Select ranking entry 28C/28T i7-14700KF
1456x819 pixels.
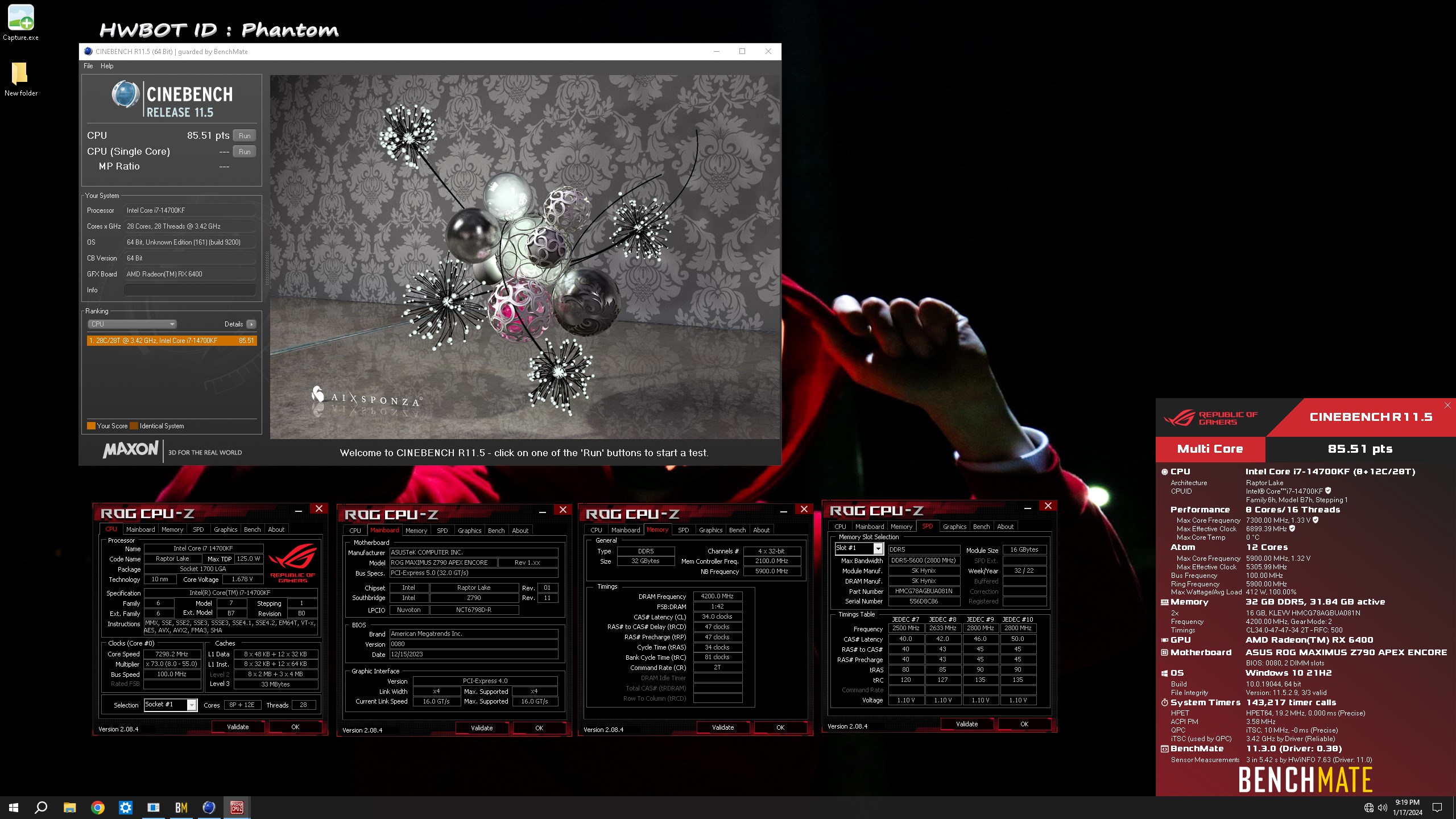pos(172,341)
